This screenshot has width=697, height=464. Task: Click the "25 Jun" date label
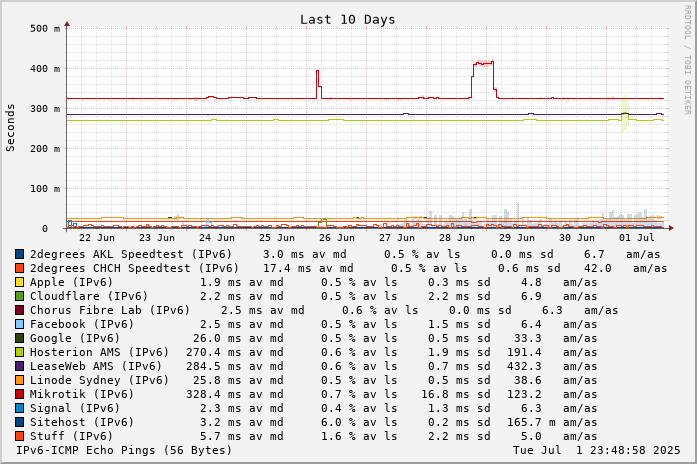pos(277,238)
